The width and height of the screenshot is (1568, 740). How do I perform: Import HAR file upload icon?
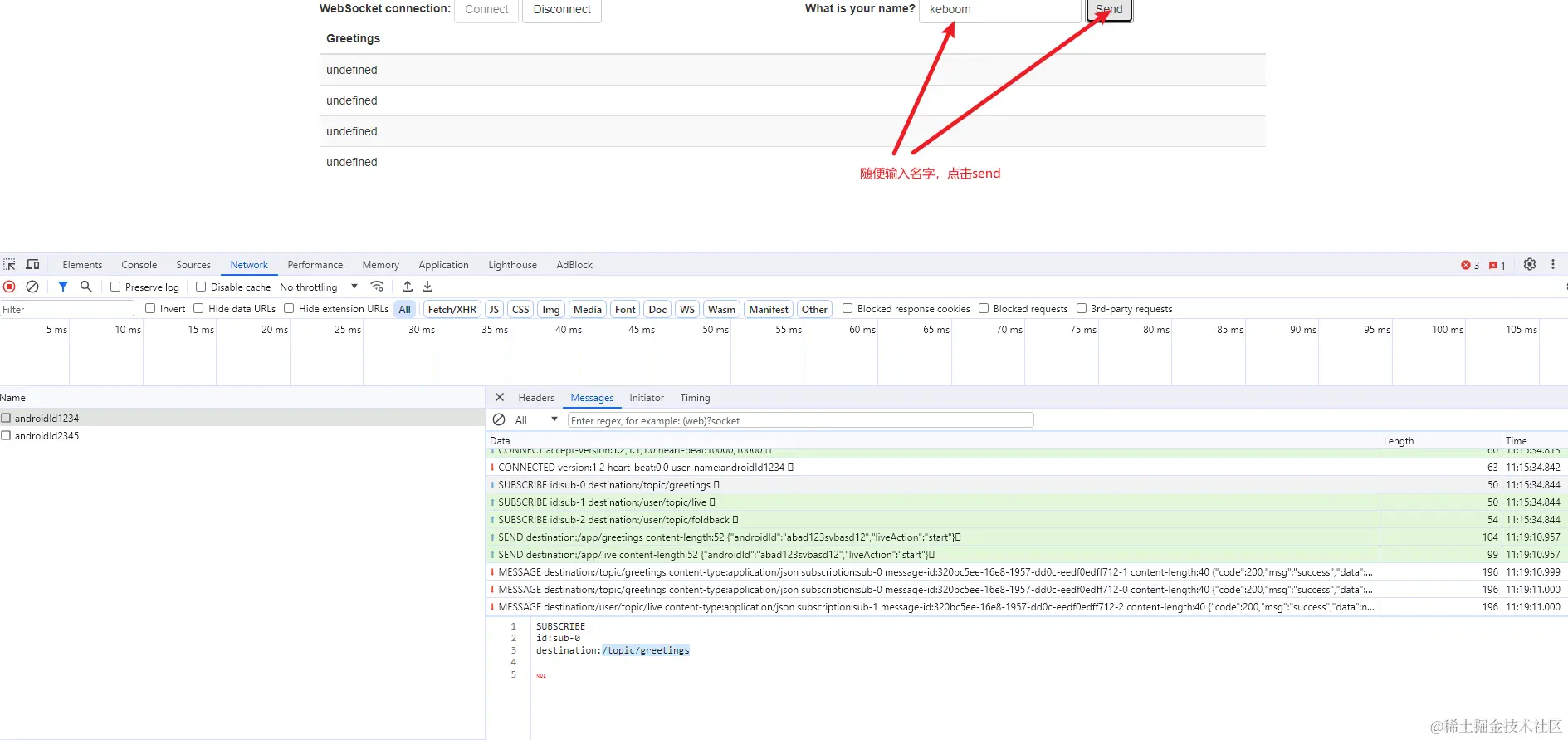(408, 287)
